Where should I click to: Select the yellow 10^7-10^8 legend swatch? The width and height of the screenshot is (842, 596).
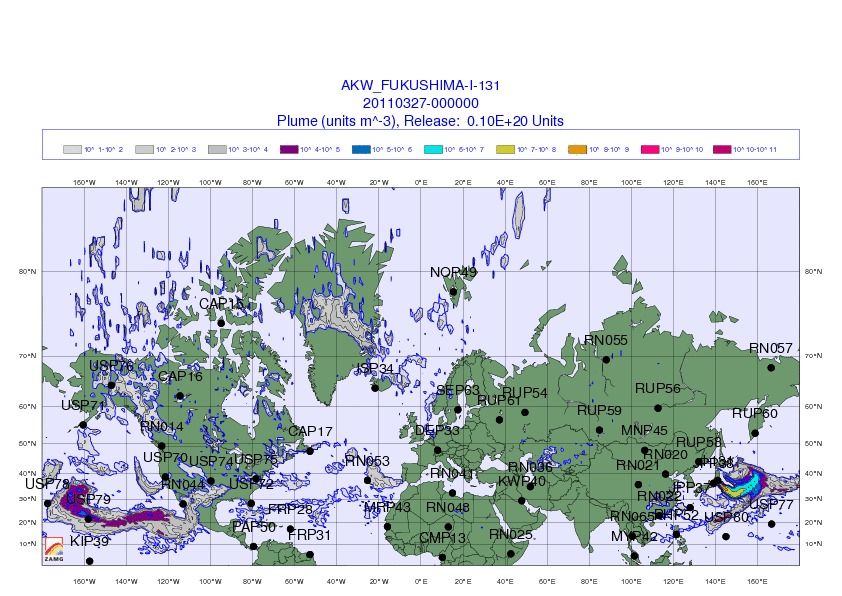505,149
